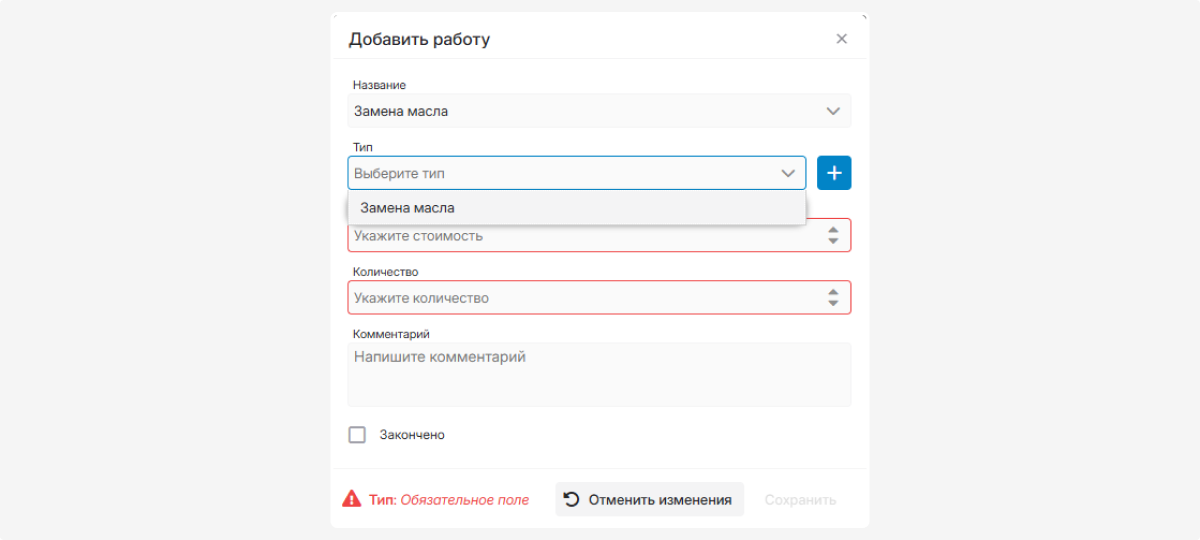Viewport: 1200px width, 540px height.
Task: Click the undo arrow icon
Action: [x=572, y=499]
